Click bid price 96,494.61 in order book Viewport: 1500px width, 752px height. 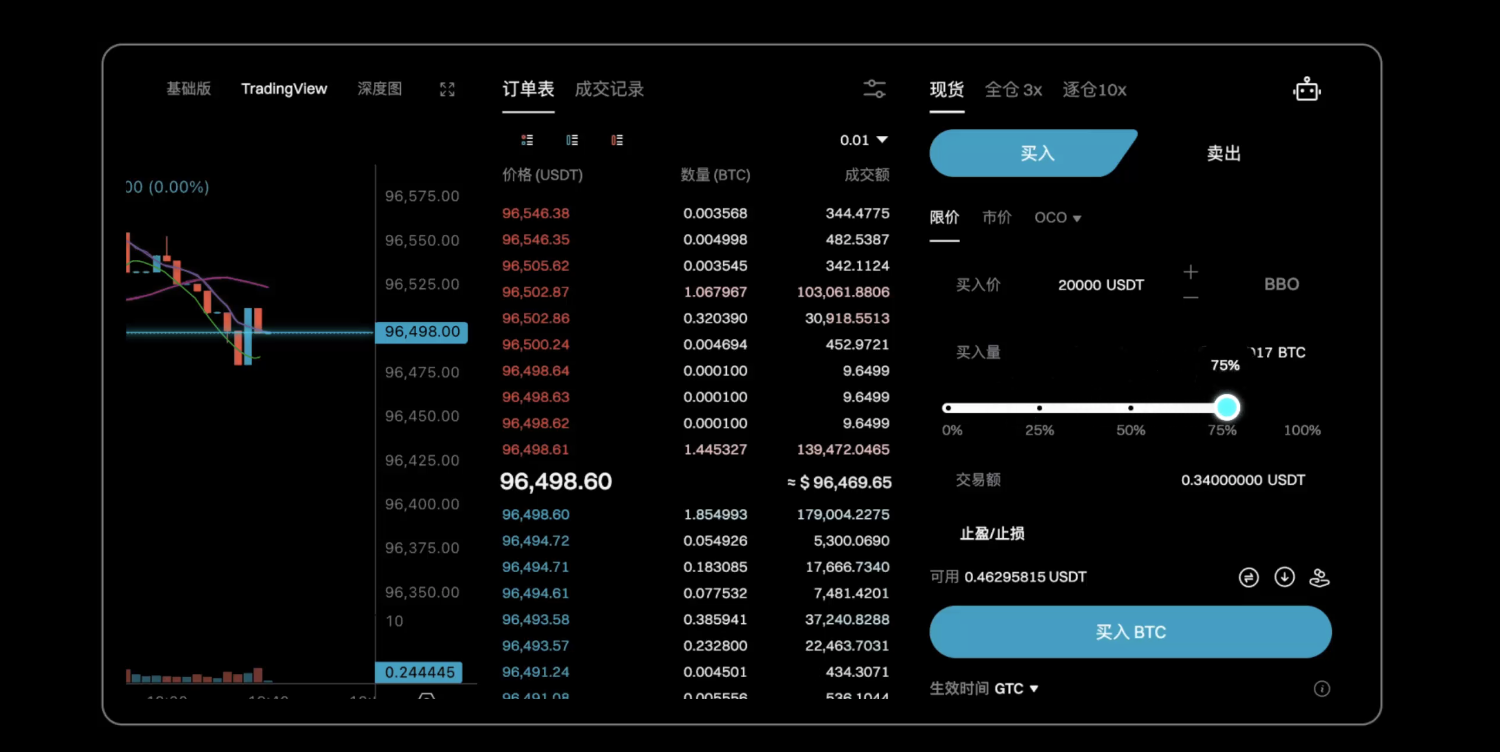[x=536, y=593]
